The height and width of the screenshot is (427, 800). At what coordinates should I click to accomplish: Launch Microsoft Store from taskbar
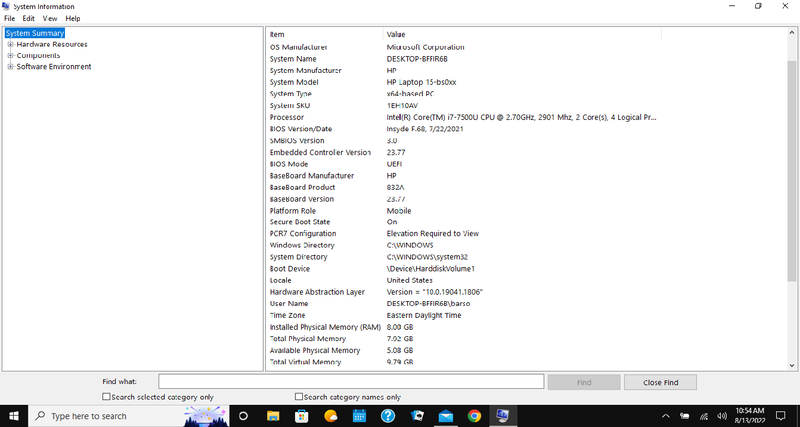point(302,416)
